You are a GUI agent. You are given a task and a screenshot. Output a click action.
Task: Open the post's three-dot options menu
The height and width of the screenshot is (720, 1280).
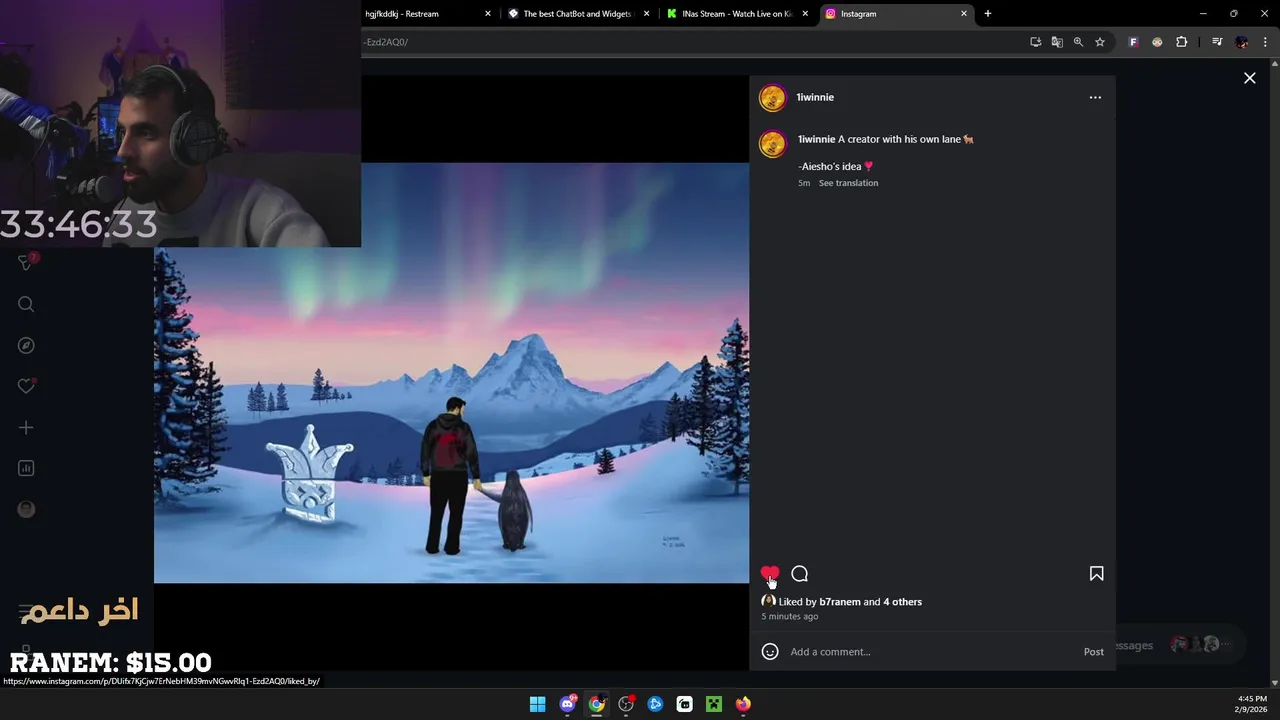tap(1095, 97)
